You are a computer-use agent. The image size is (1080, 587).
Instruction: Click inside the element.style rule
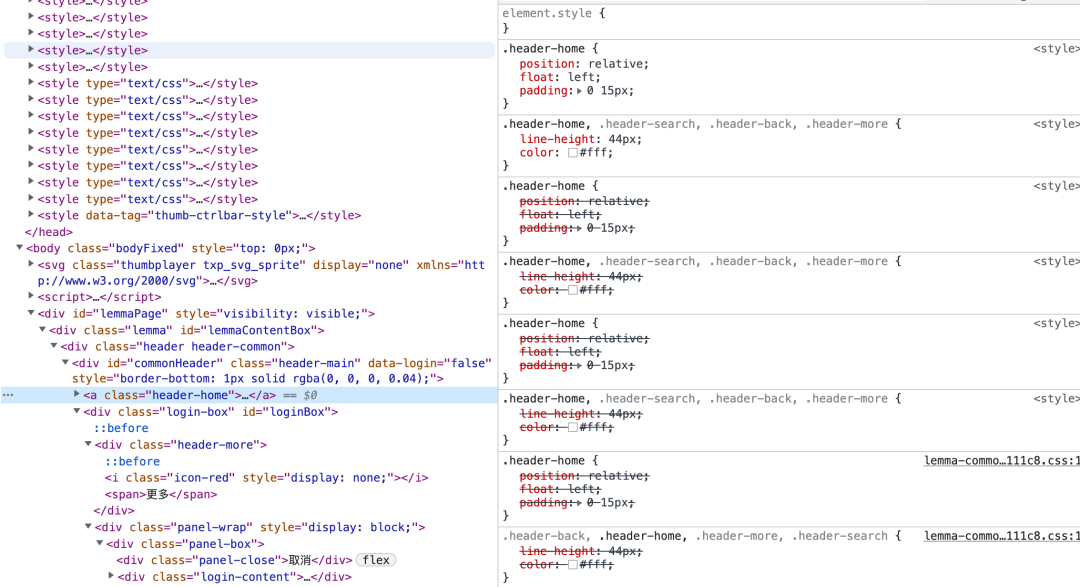coord(789,21)
